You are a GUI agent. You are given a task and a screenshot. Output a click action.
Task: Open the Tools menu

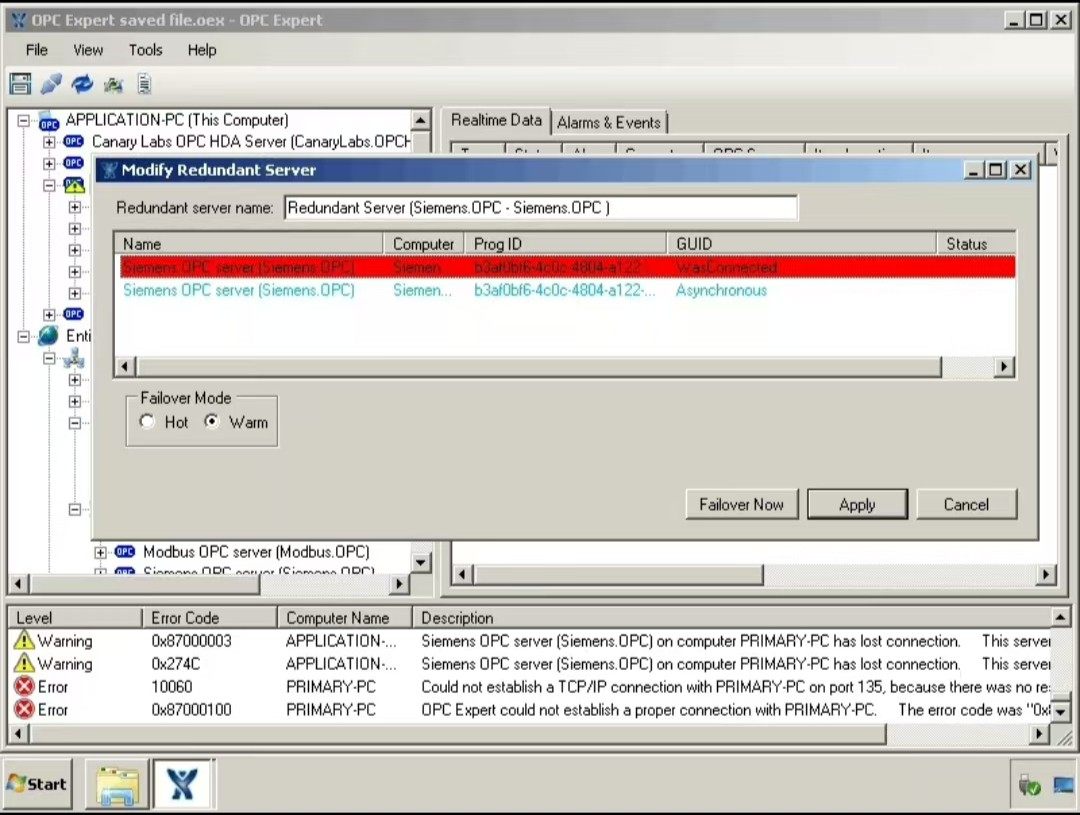click(x=145, y=50)
